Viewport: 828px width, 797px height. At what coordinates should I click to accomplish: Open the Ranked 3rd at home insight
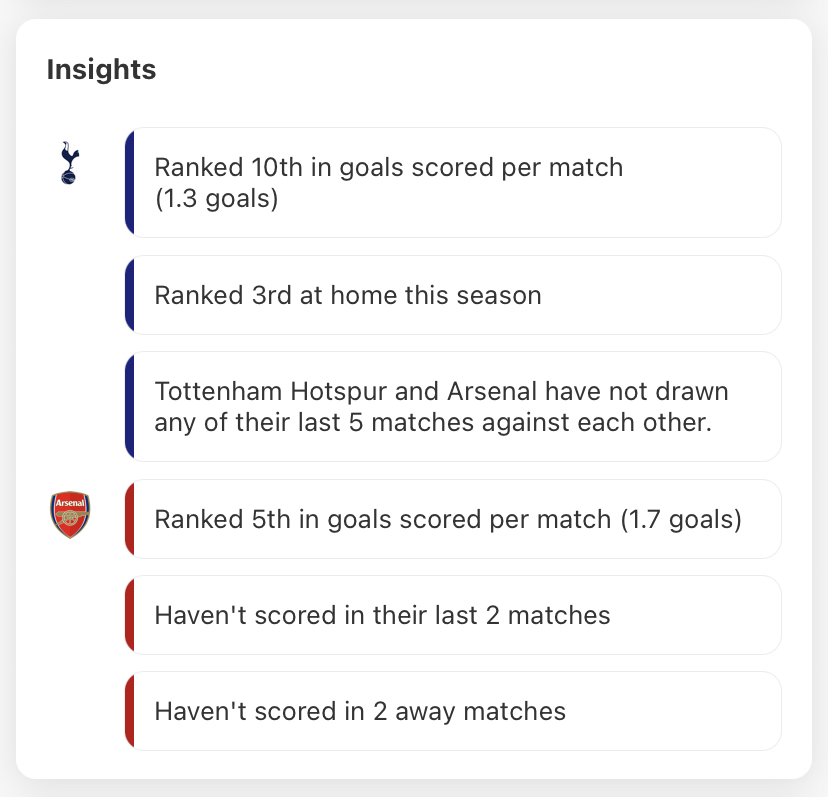pyautogui.click(x=453, y=295)
